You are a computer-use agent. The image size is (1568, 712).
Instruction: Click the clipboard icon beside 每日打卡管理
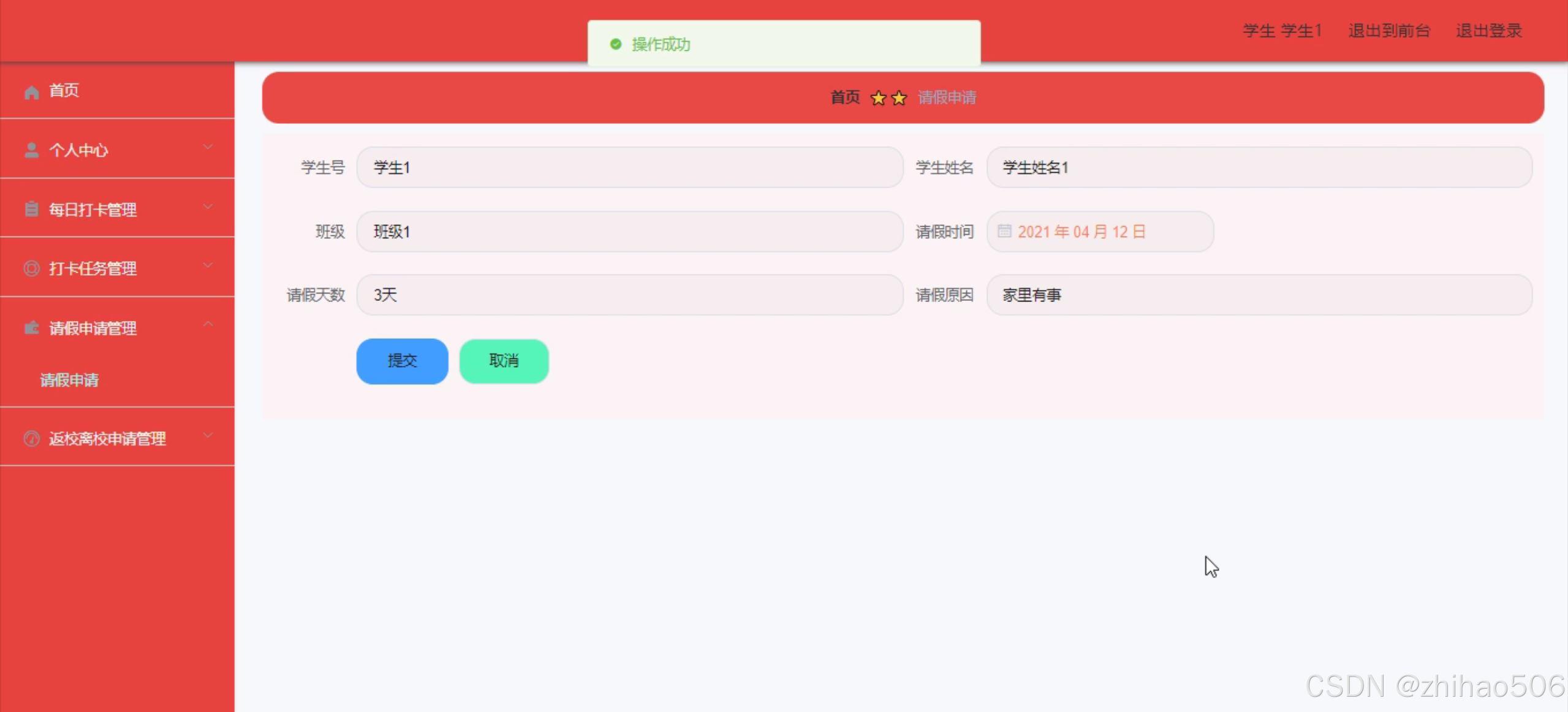click(31, 210)
